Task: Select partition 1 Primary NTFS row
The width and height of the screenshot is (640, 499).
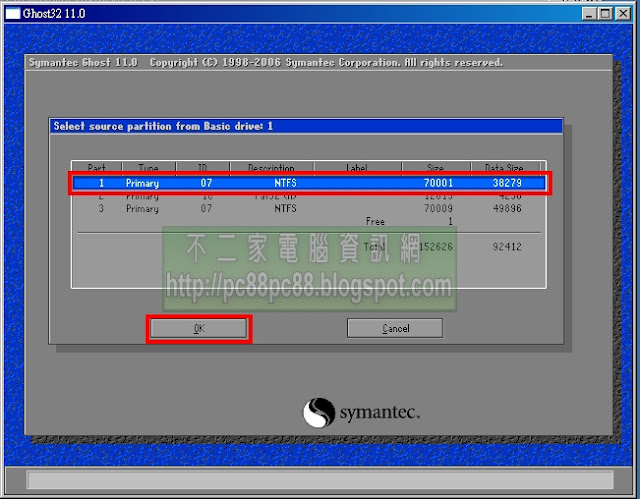Action: 309,183
